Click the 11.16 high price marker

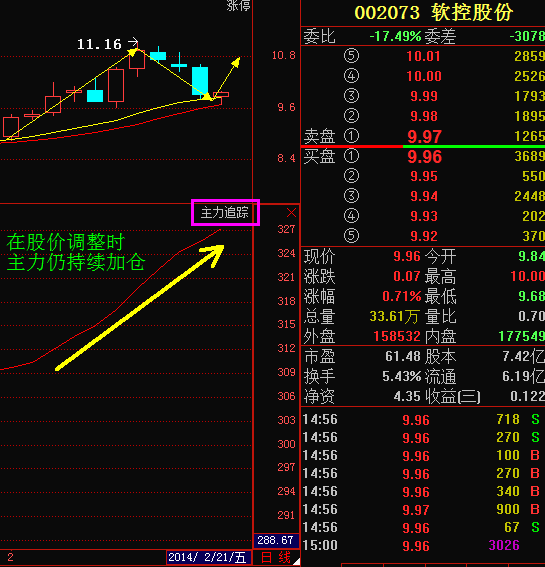click(x=99, y=44)
